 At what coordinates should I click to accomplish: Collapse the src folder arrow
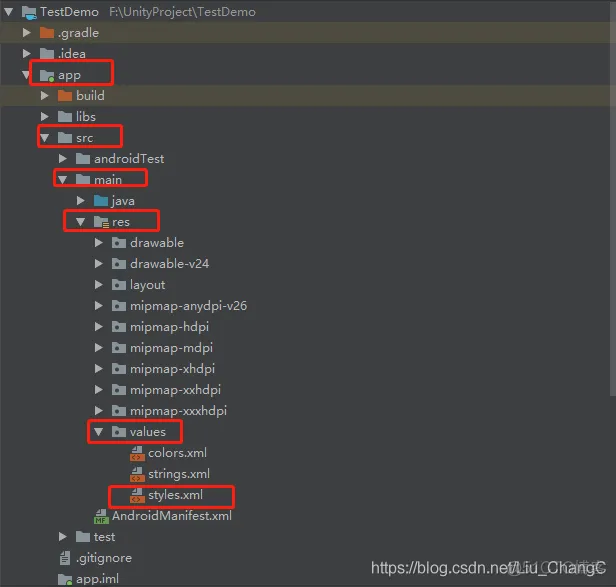(x=44, y=138)
